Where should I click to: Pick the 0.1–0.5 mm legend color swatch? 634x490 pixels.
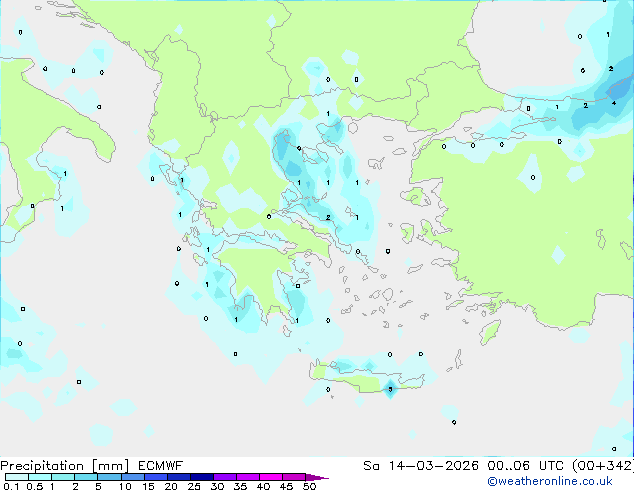(17, 477)
